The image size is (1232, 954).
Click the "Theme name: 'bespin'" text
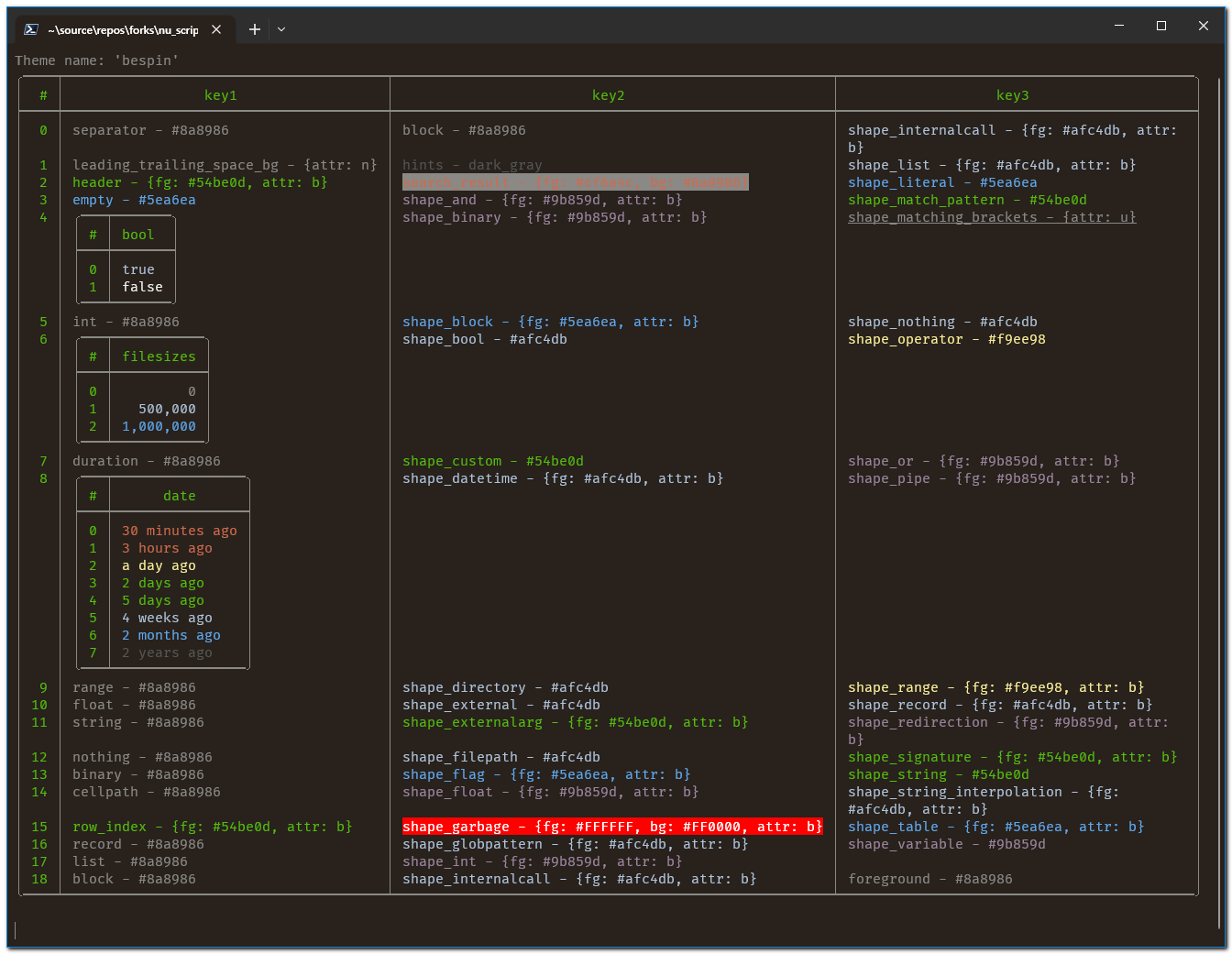[x=97, y=60]
